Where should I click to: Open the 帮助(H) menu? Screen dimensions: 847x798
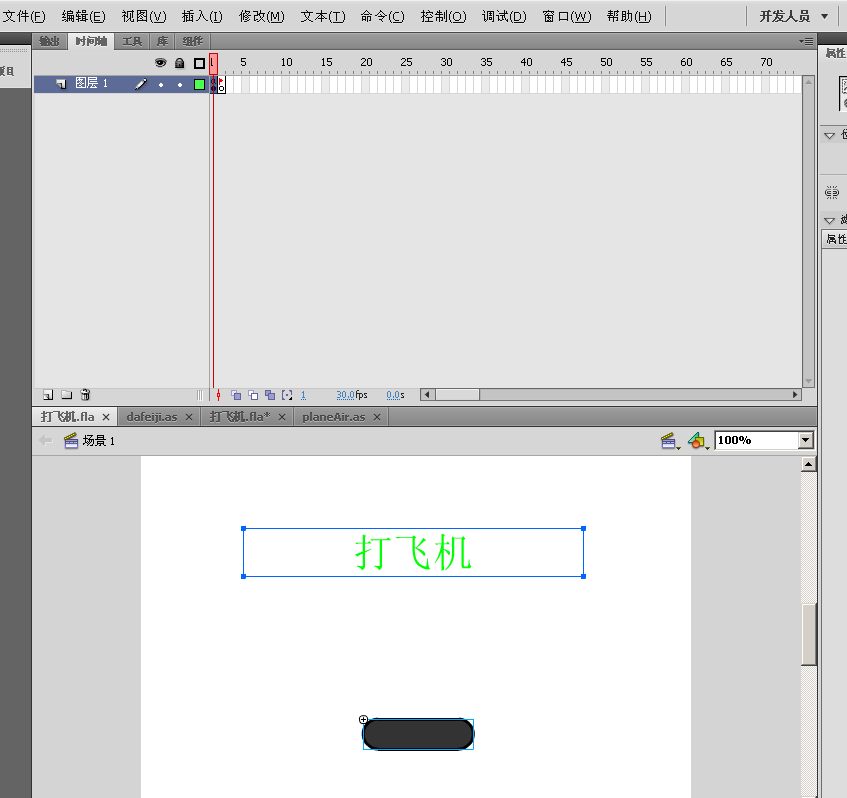[629, 16]
